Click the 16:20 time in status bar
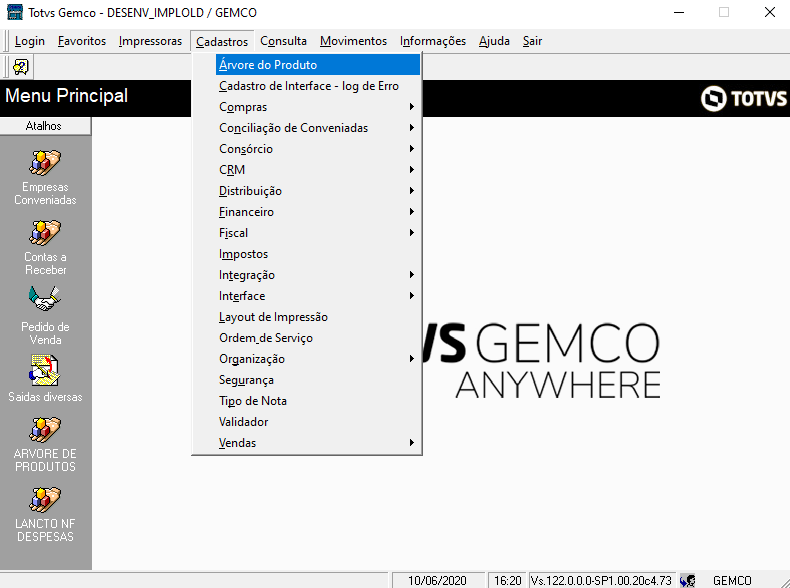790x588 pixels. (x=507, y=581)
